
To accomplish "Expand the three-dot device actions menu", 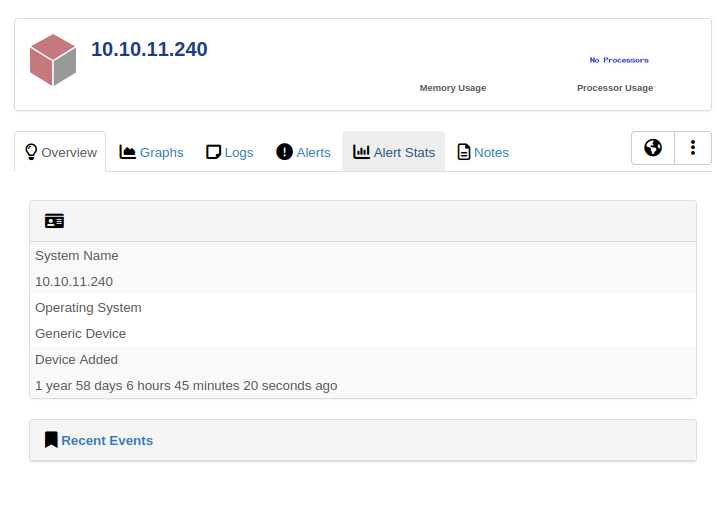I will click(693, 148).
